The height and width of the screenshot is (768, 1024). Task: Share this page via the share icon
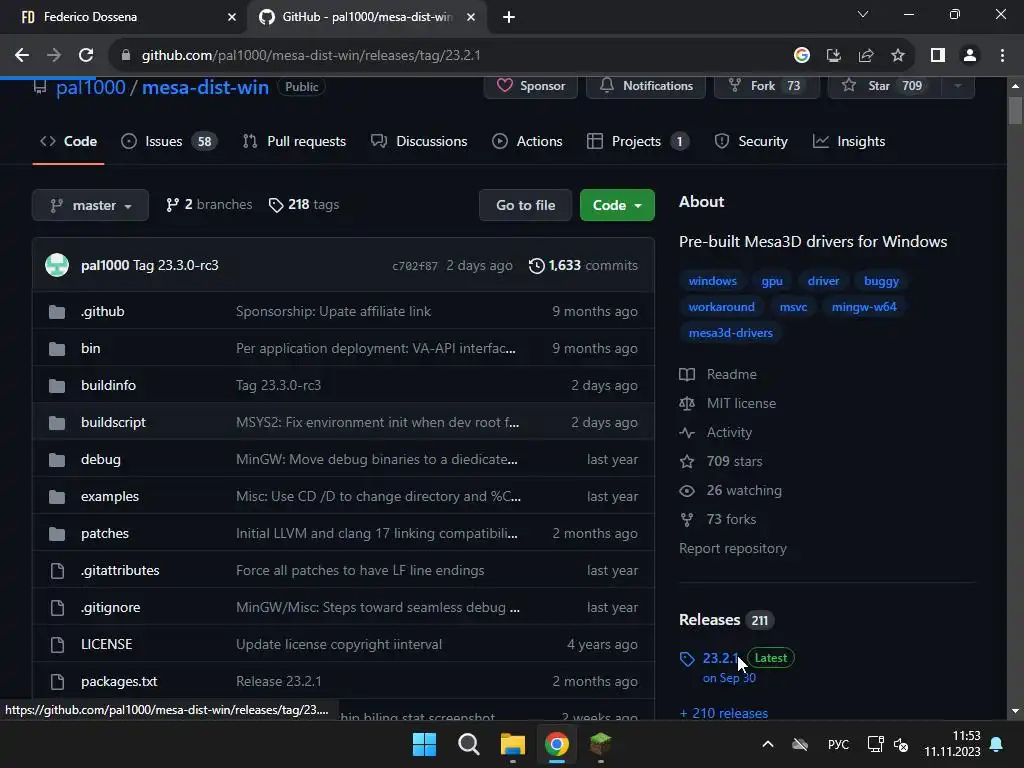[866, 56]
